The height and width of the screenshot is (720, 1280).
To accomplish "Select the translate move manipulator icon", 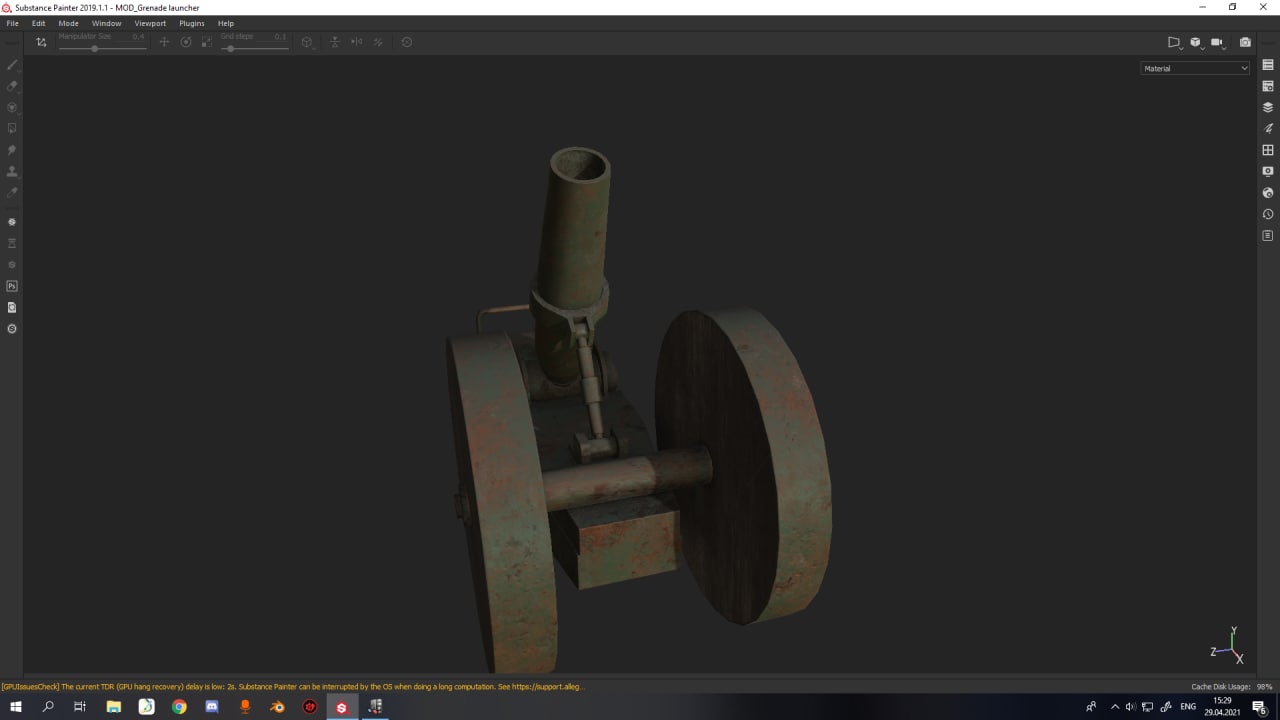I will coord(164,42).
